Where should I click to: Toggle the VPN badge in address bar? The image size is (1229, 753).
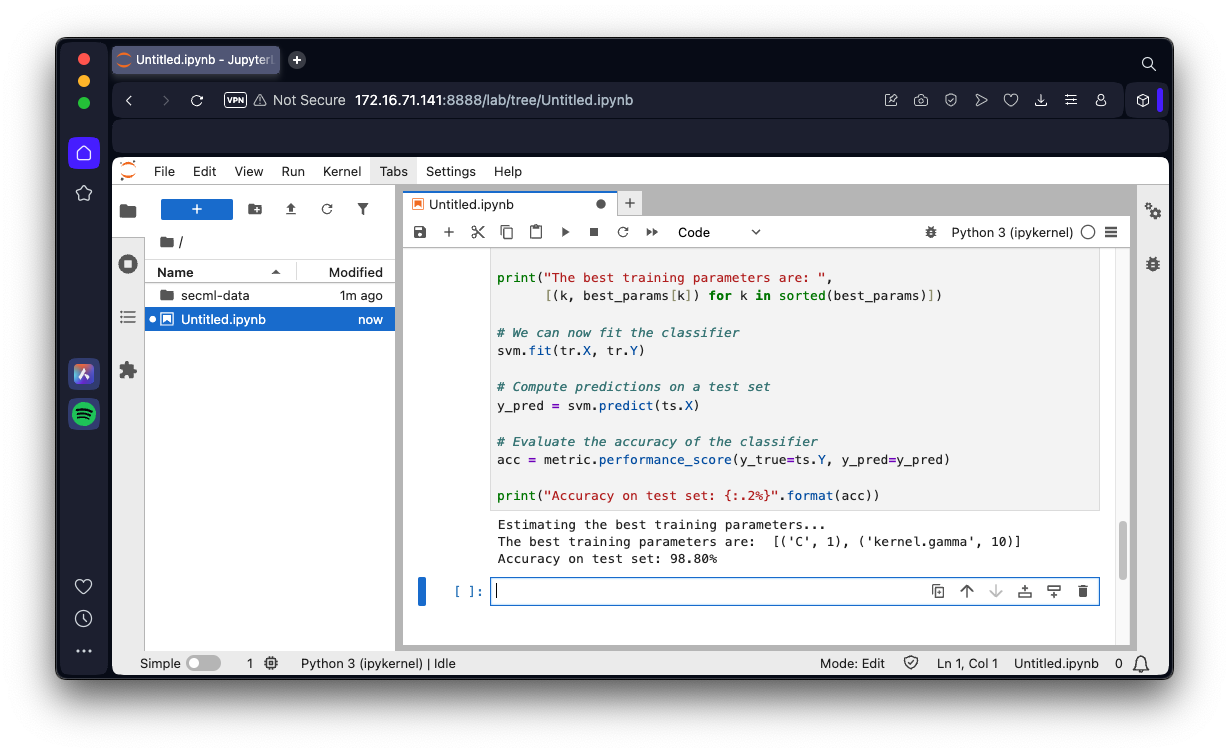(235, 100)
